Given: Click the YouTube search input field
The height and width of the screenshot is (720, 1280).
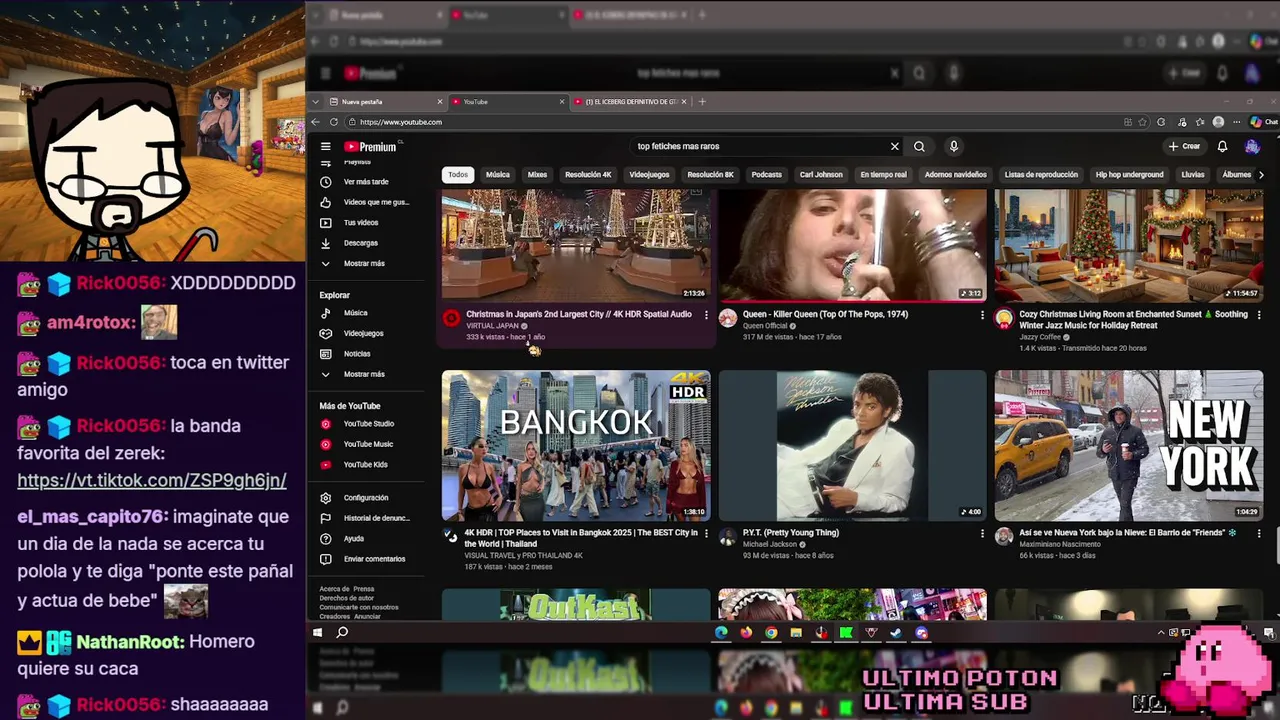Looking at the screenshot, I should [760, 146].
